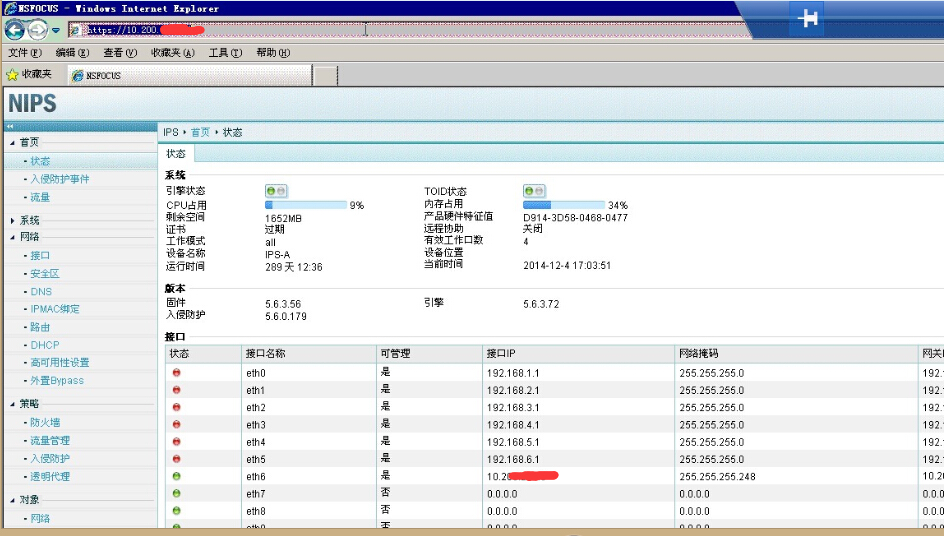Click the CPU占用 progress bar
The height and width of the screenshot is (536, 944).
pyautogui.click(x=306, y=205)
